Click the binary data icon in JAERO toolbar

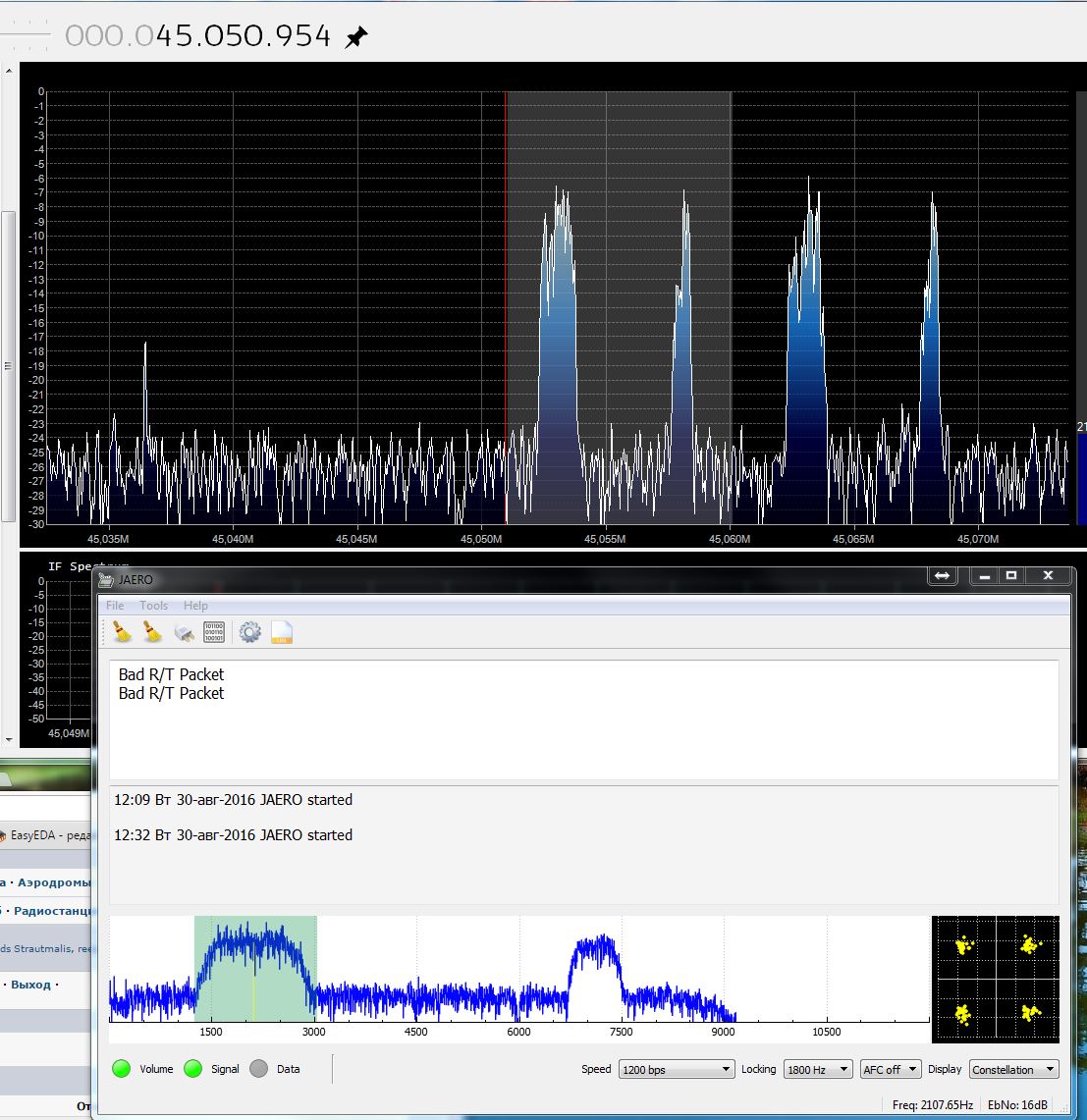pos(214,632)
